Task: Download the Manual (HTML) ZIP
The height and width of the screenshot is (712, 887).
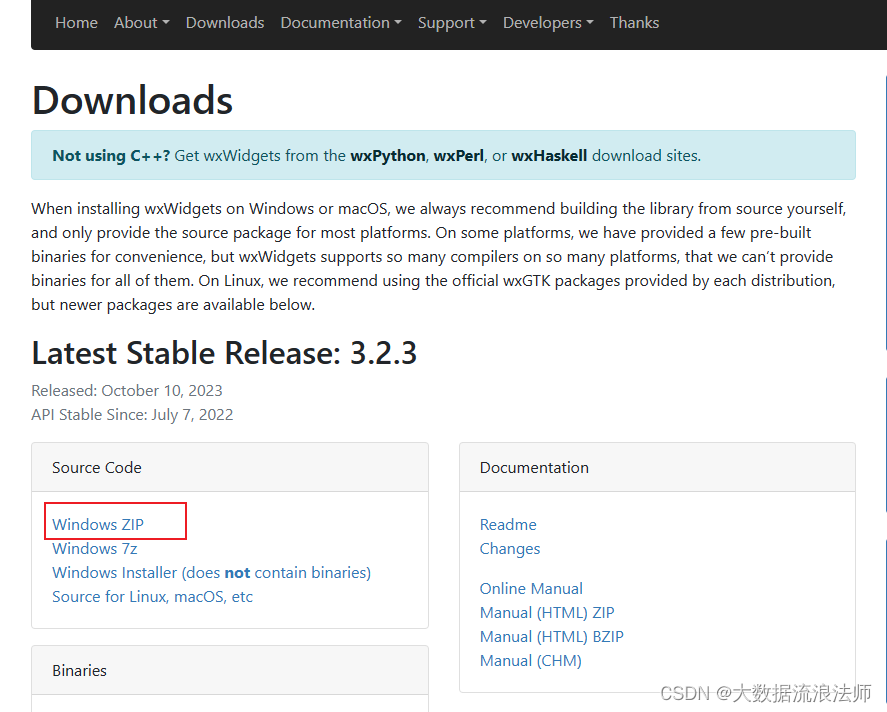Action: tap(547, 612)
